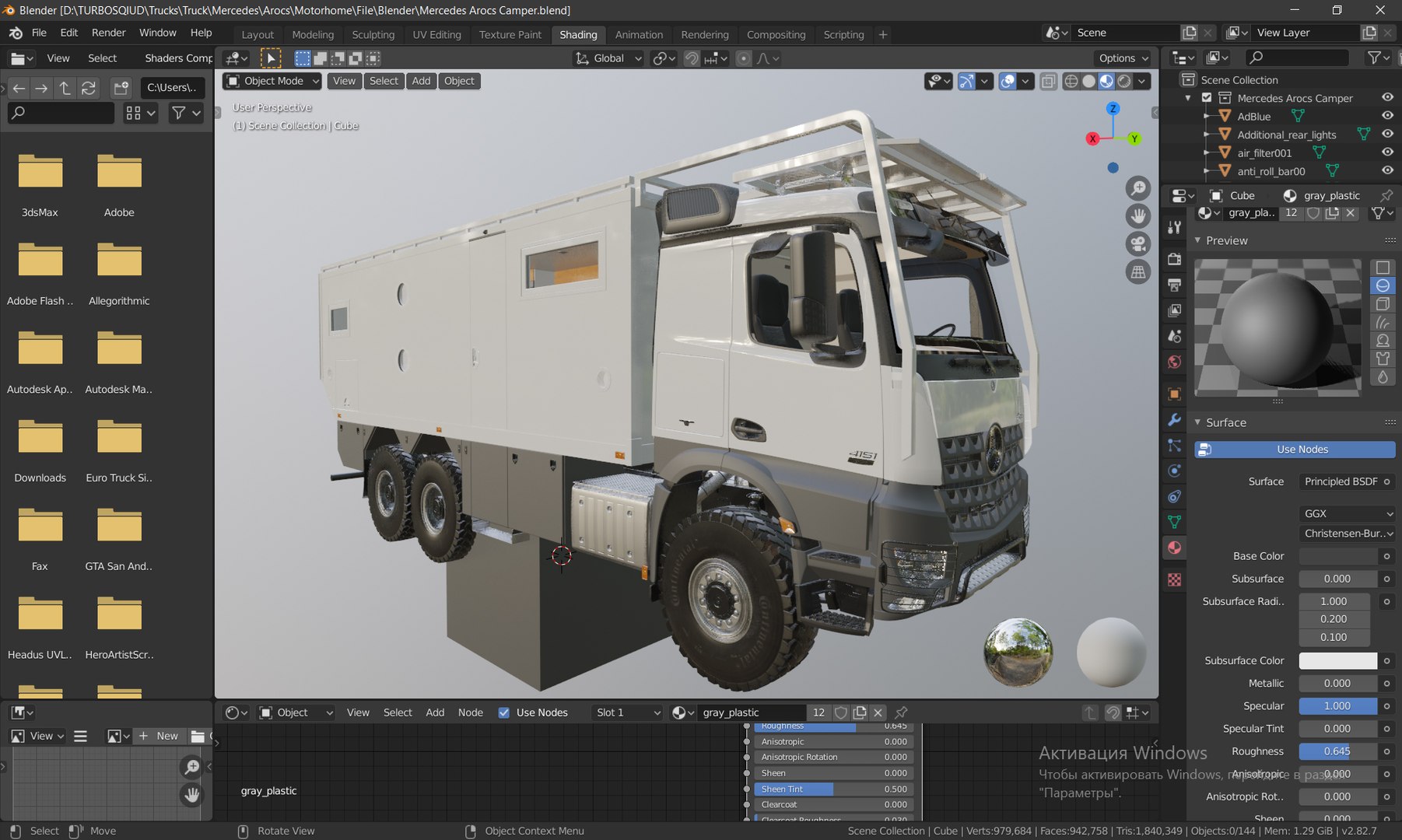Select hair preview shape
The width and height of the screenshot is (1402, 840).
click(x=1383, y=322)
